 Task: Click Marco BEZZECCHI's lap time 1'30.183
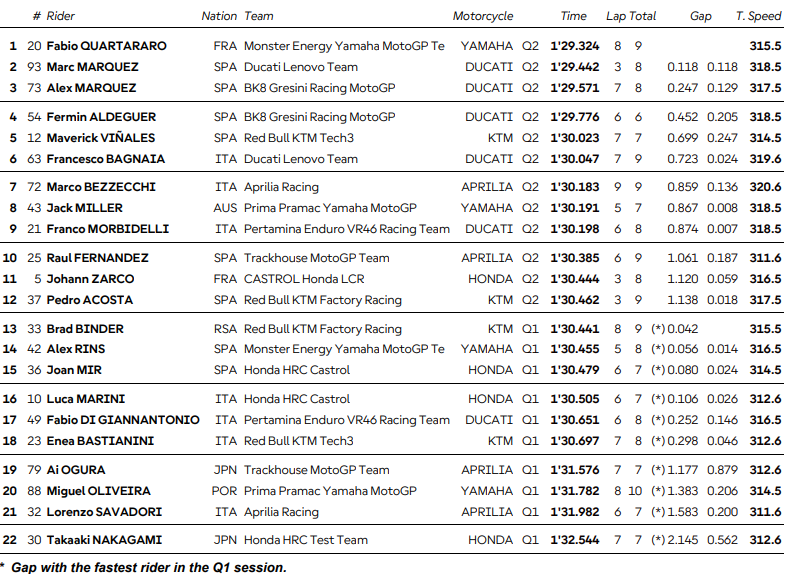coord(574,187)
